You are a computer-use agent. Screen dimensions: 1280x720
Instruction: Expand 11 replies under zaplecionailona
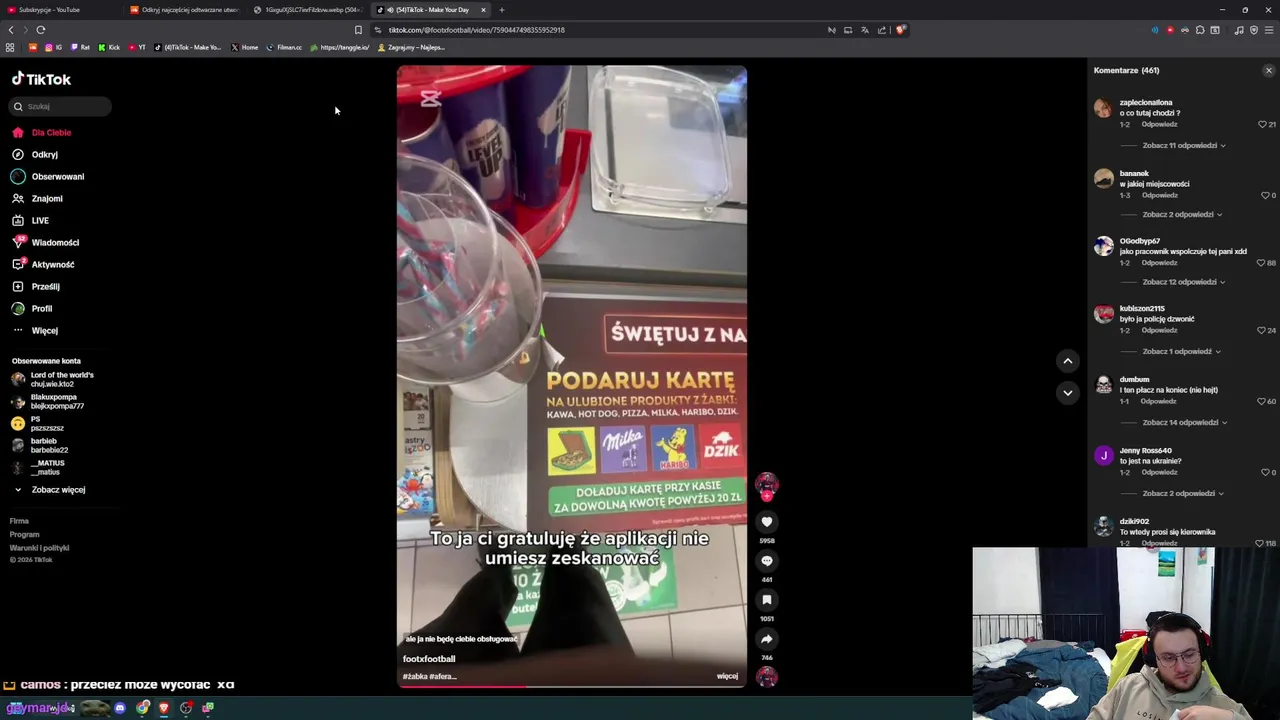(1184, 145)
